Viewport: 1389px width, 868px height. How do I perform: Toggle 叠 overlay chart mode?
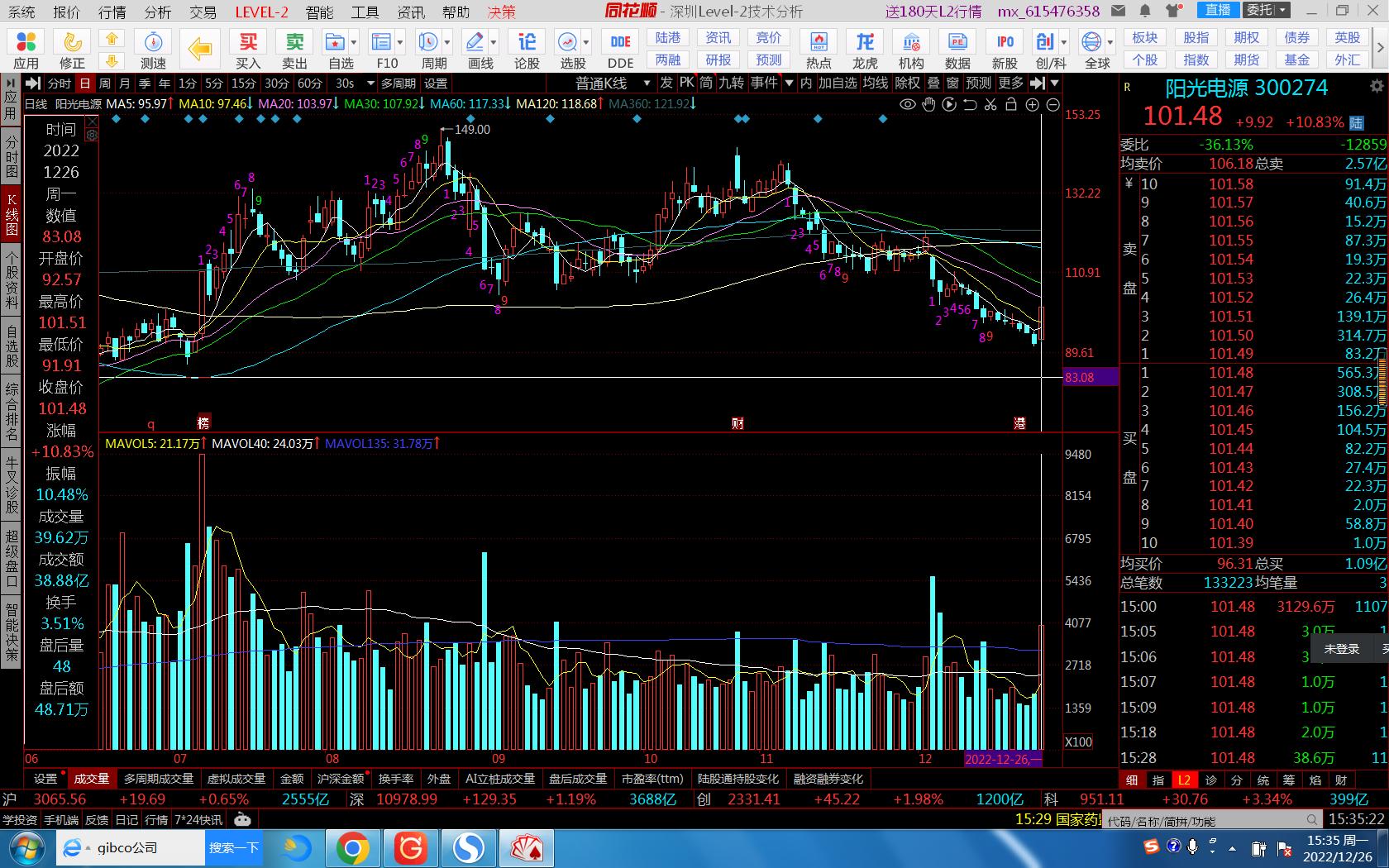click(x=933, y=83)
